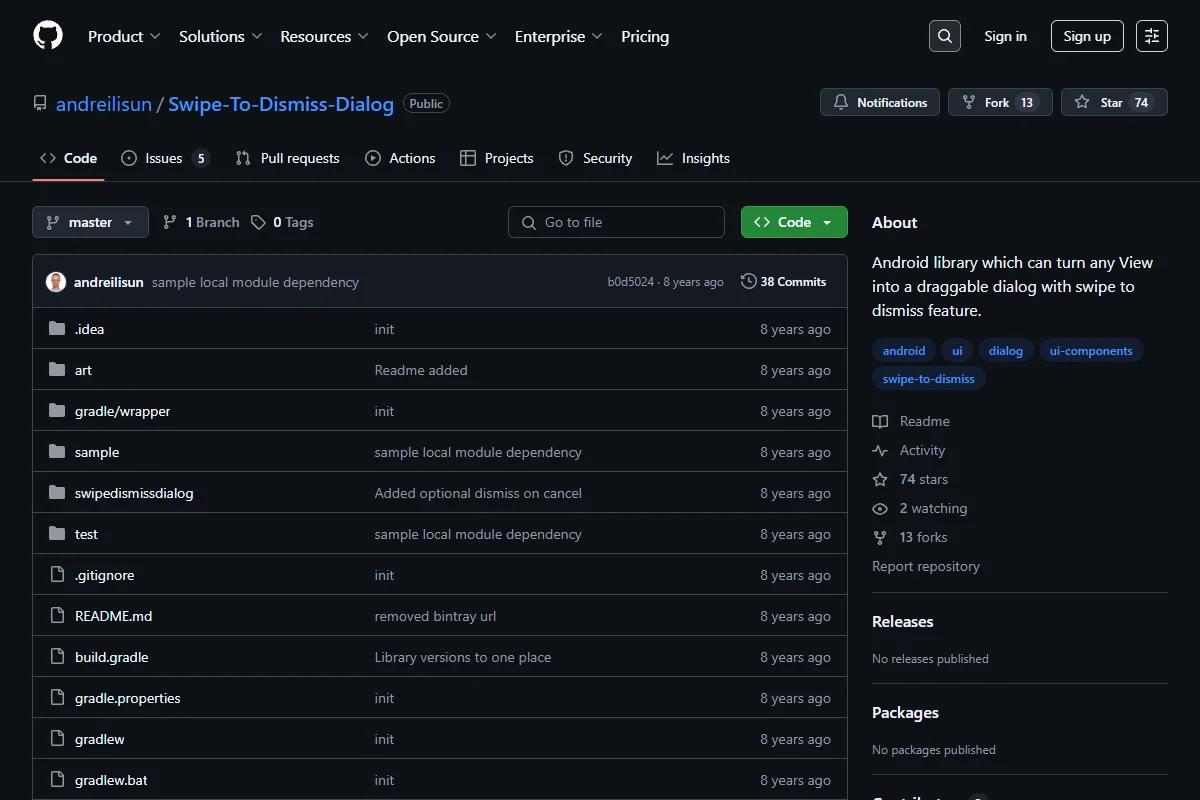Open the Pull requests tab
This screenshot has width=1200, height=800.
coord(288,158)
